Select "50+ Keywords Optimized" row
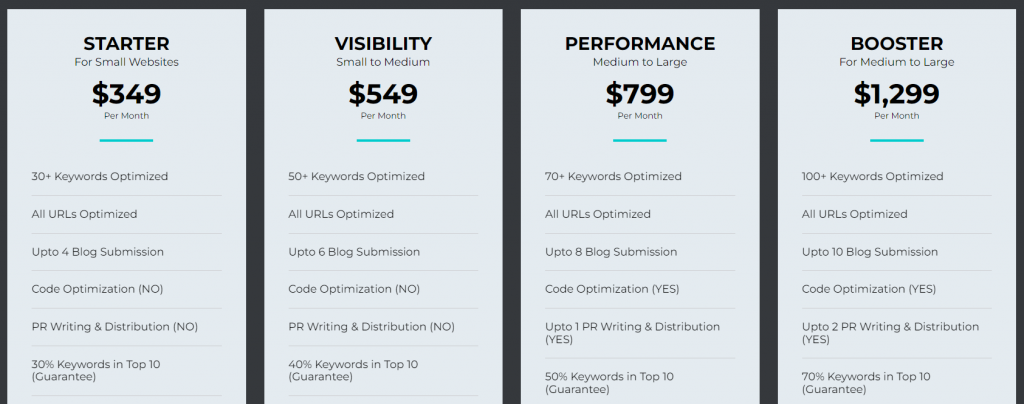This screenshot has width=1024, height=404. click(357, 177)
